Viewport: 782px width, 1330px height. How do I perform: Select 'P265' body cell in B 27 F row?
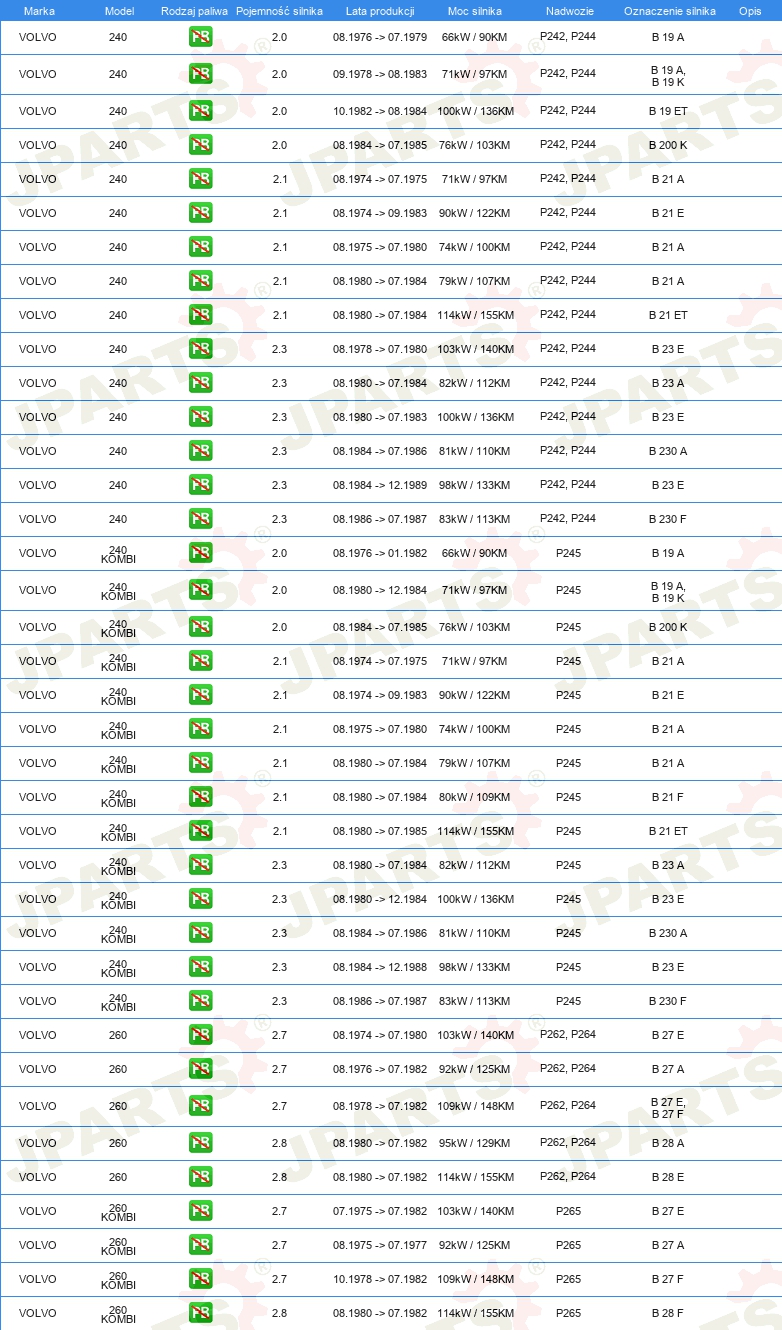pos(568,1279)
